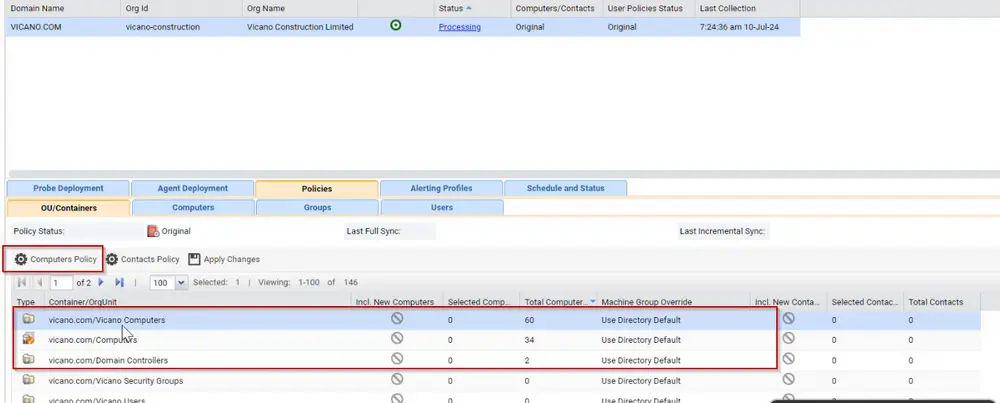Click the Last Collection column header
The image size is (1000, 403).
point(747,8)
